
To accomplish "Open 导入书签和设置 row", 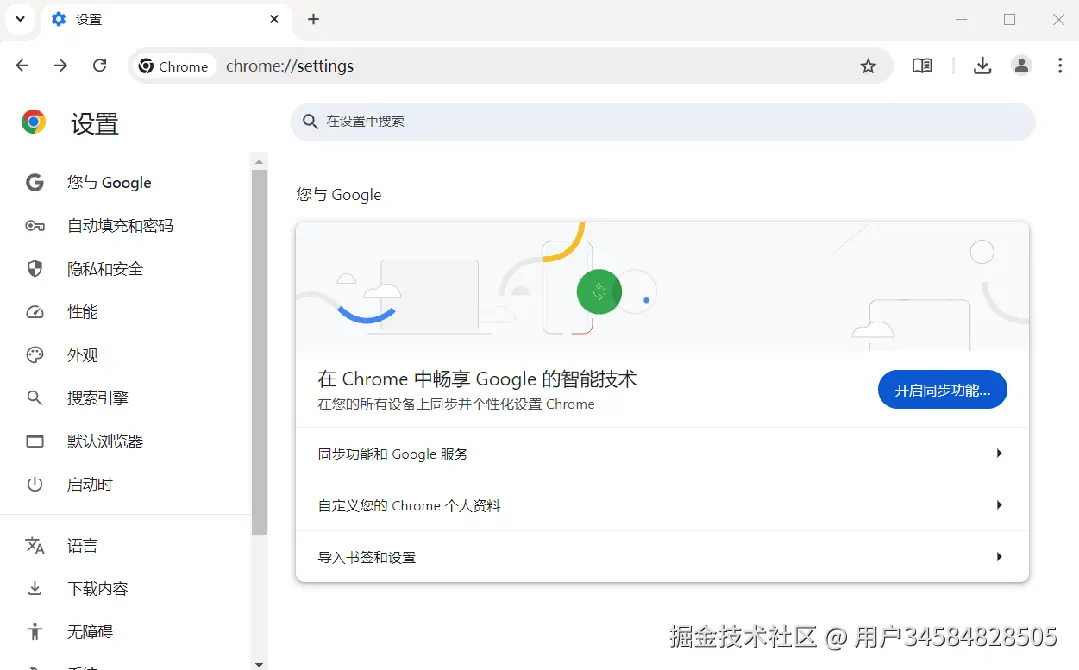I will click(662, 556).
